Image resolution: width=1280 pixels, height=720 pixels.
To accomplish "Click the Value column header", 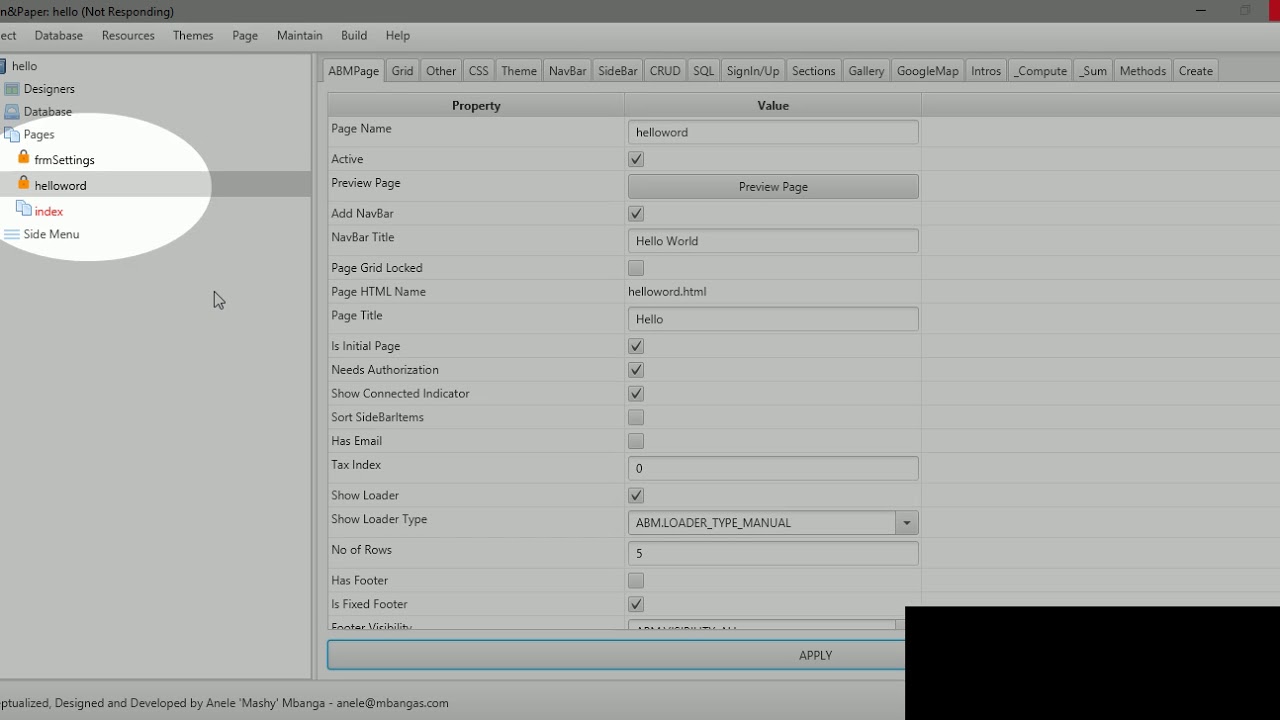I will 773,105.
